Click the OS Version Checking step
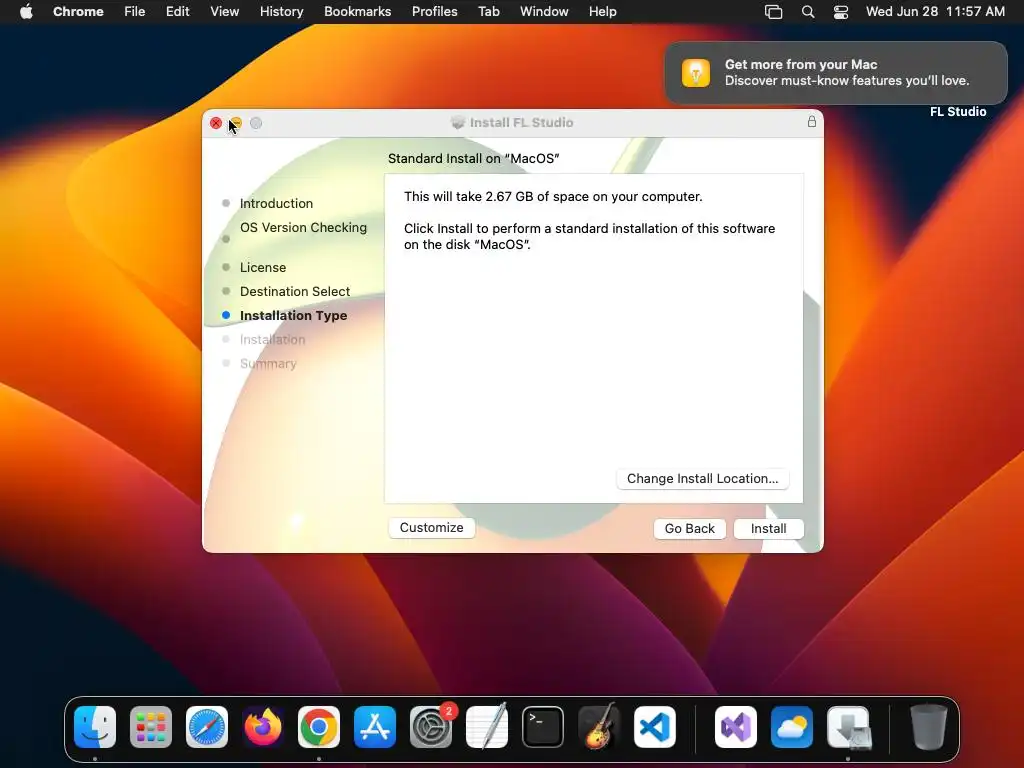1024x768 pixels. click(x=303, y=227)
